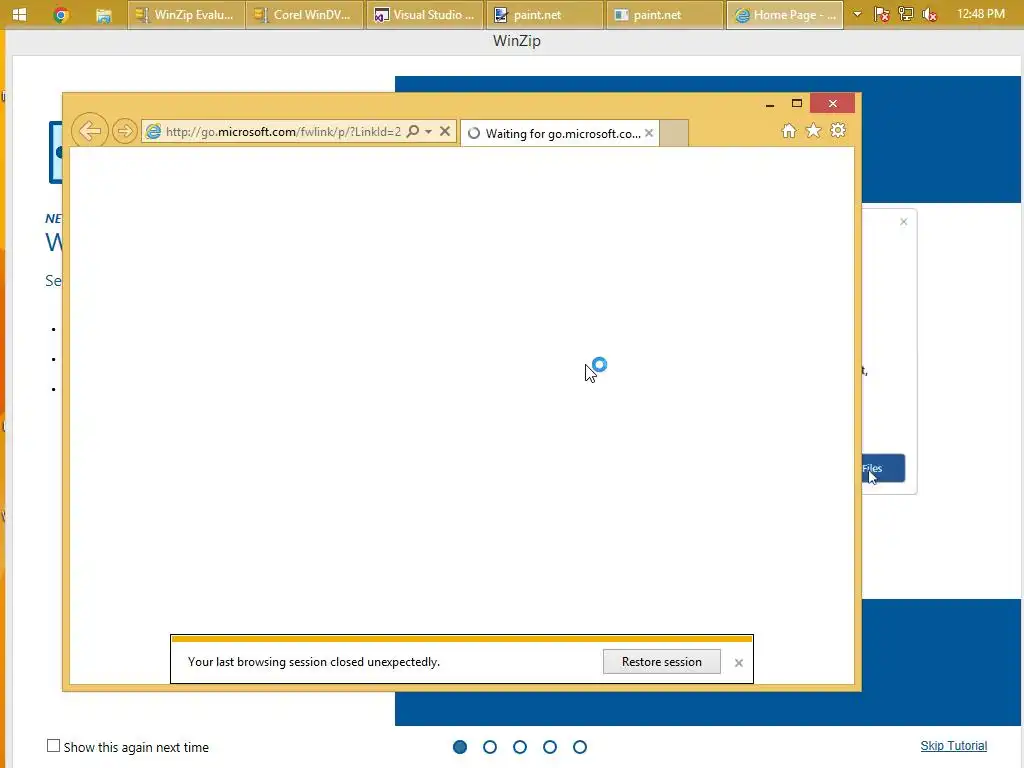The image size is (1024, 768).
Task: Click the address bar URL field
Action: coord(283,131)
